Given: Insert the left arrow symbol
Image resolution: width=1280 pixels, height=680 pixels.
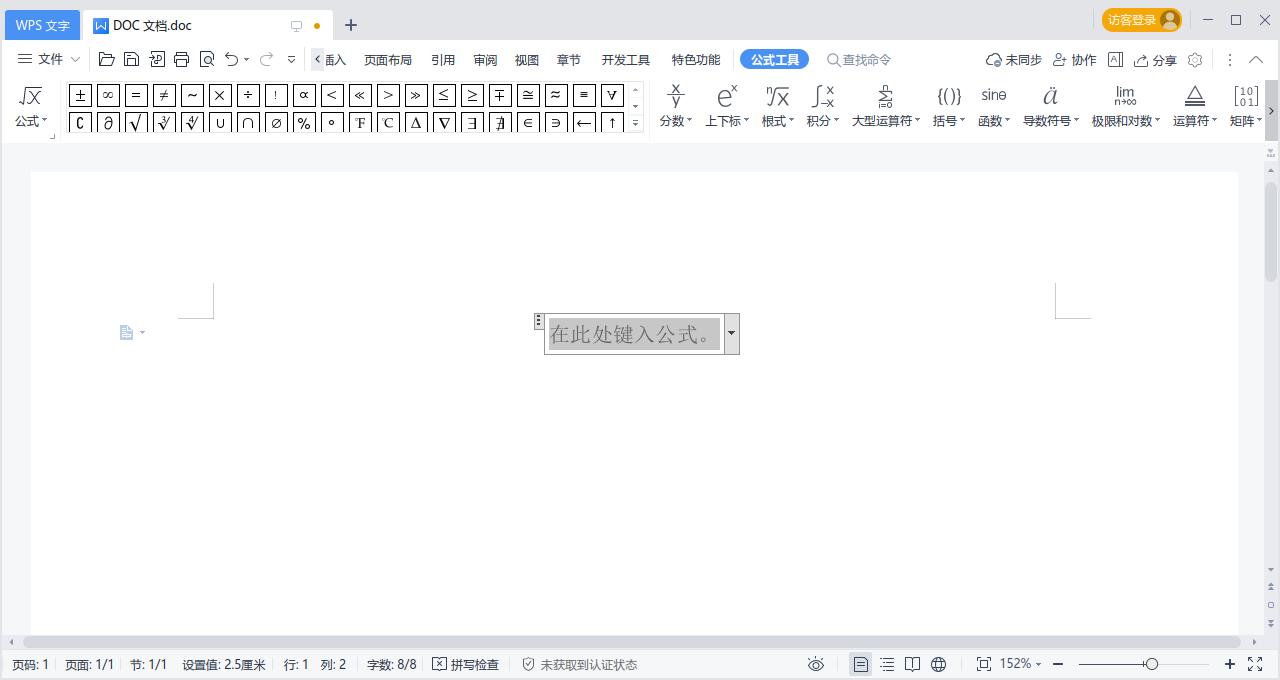Looking at the screenshot, I should point(583,123).
